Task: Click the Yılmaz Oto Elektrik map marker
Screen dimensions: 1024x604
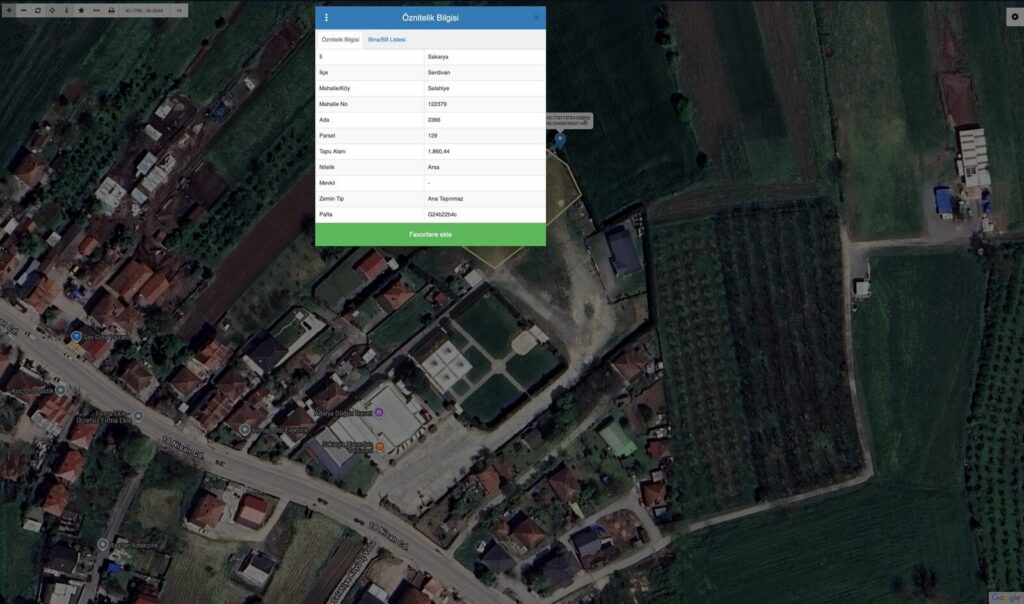Action: click(x=244, y=430)
